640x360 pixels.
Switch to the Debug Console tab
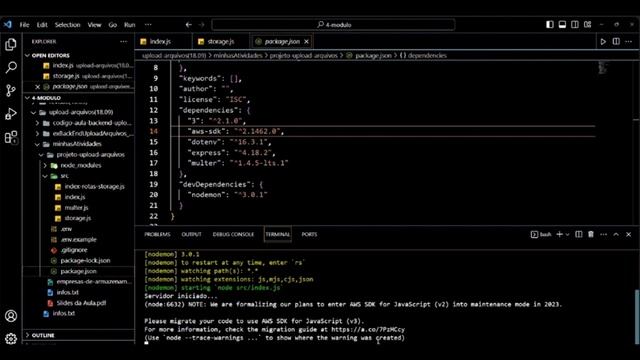pos(233,234)
